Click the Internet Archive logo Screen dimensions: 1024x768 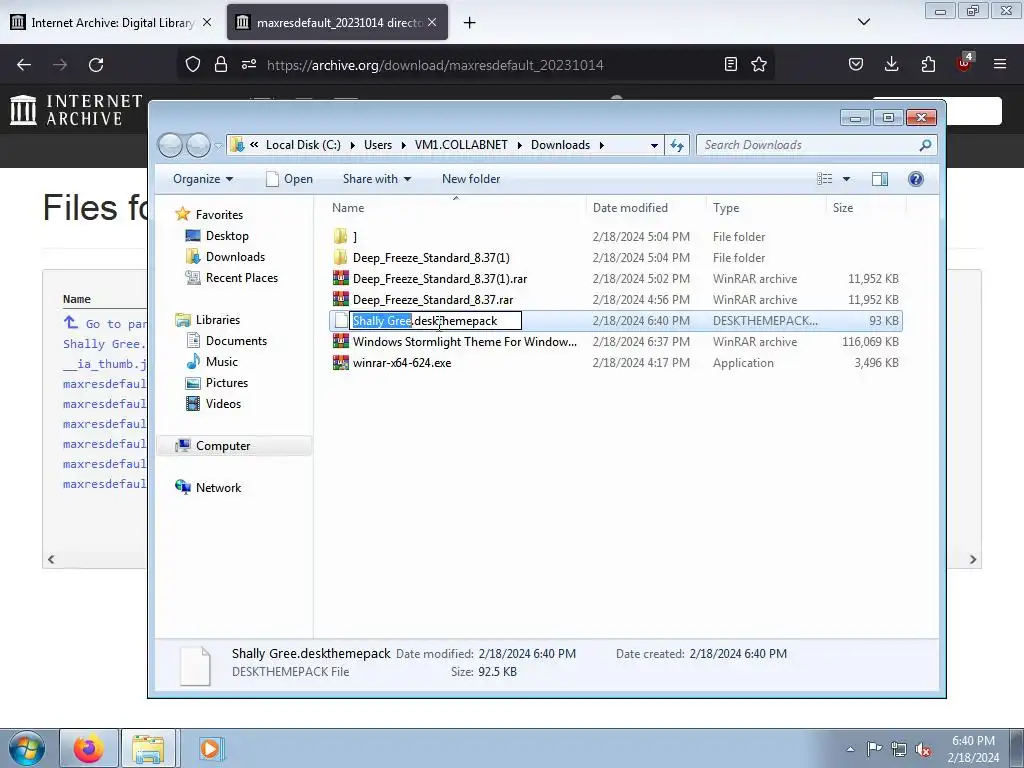pyautogui.click(x=77, y=110)
